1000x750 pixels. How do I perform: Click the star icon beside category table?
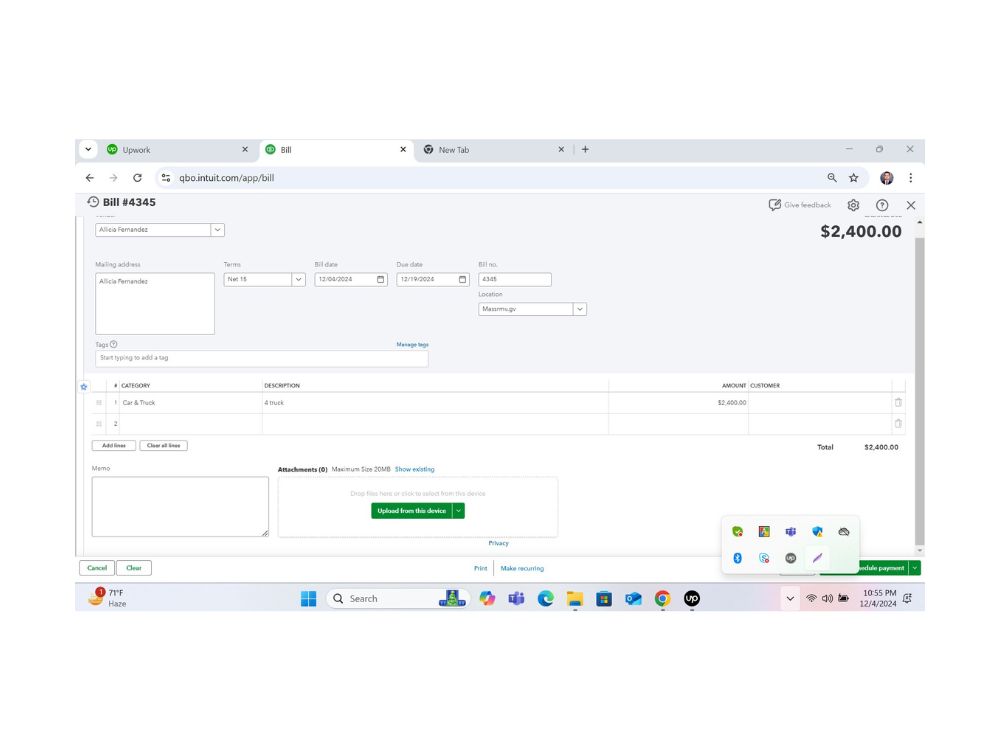(x=84, y=386)
